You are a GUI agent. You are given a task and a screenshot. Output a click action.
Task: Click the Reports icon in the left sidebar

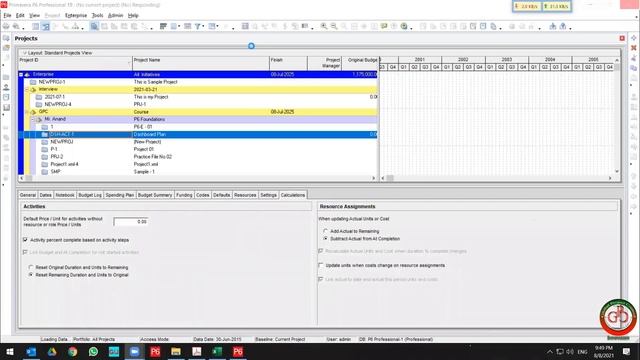tap(6, 98)
